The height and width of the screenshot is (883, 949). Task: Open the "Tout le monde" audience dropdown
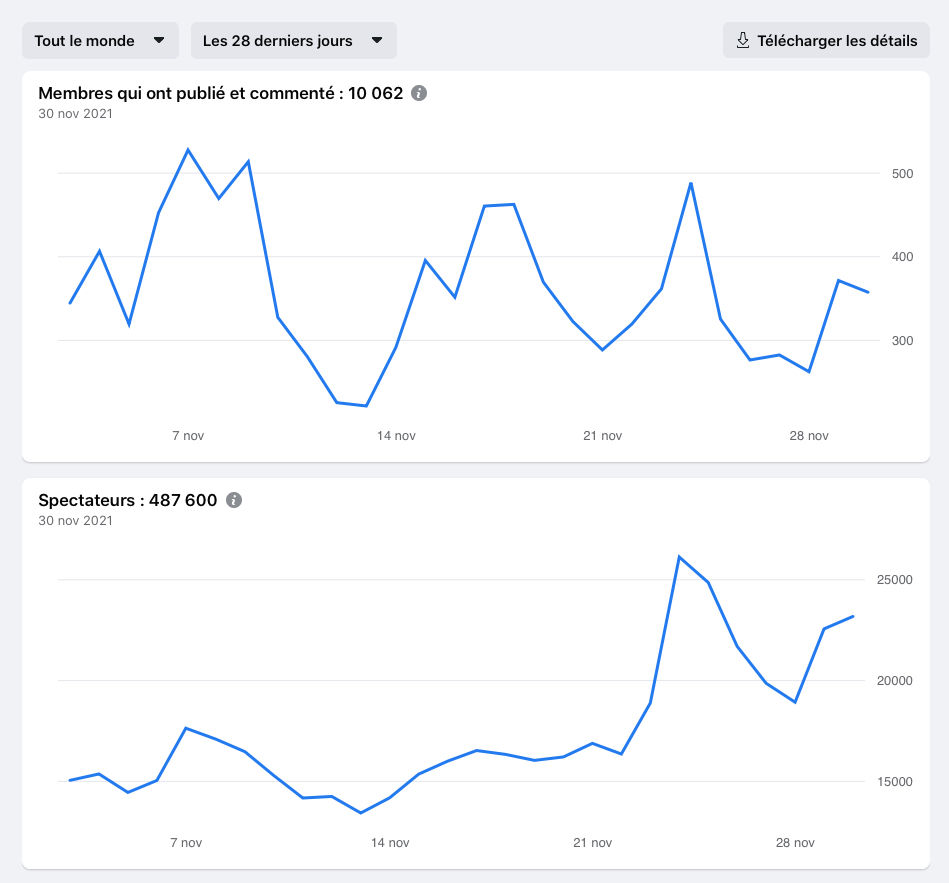tap(100, 41)
